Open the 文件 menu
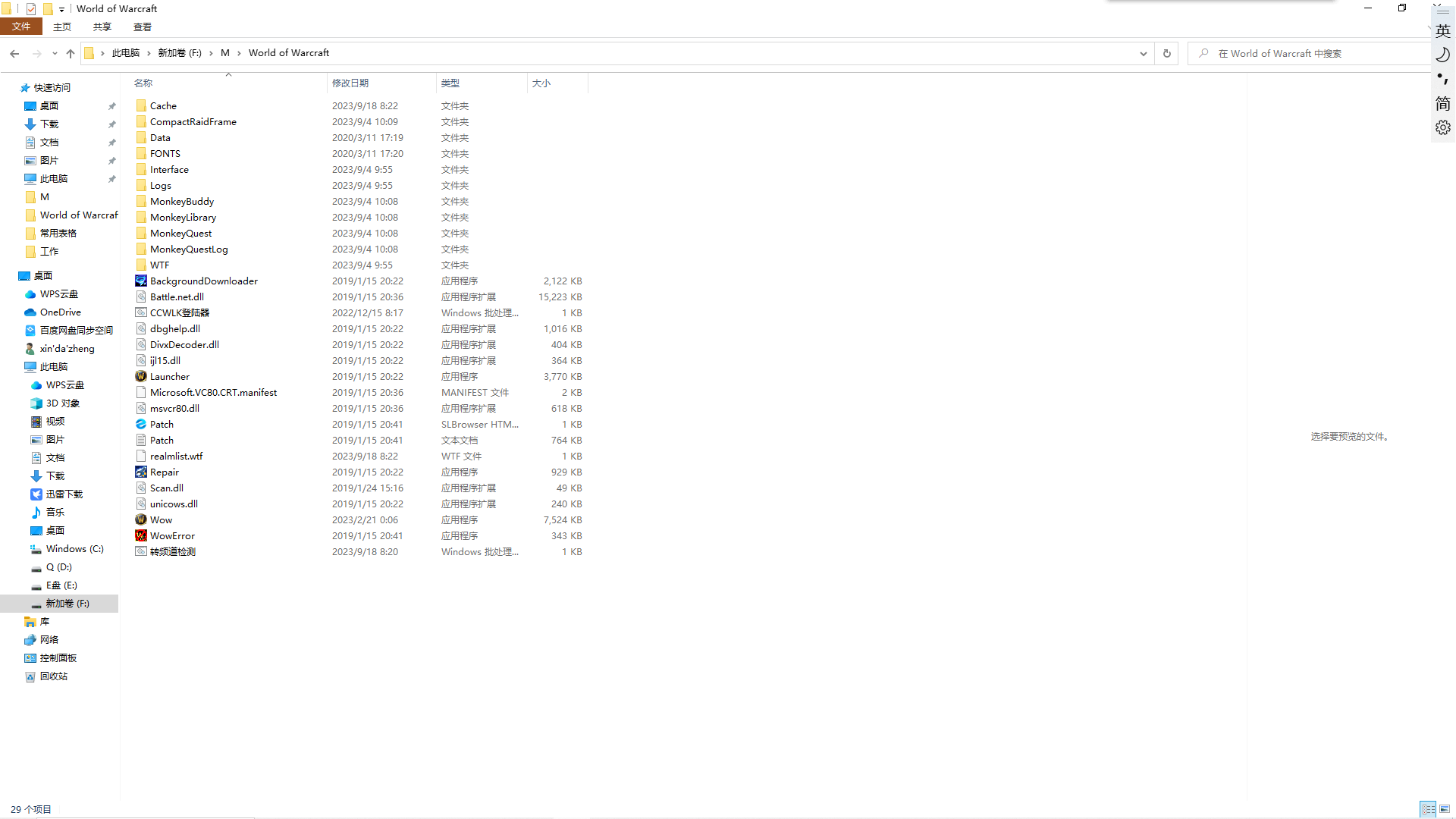Viewport: 1456px width, 819px height. point(21,26)
